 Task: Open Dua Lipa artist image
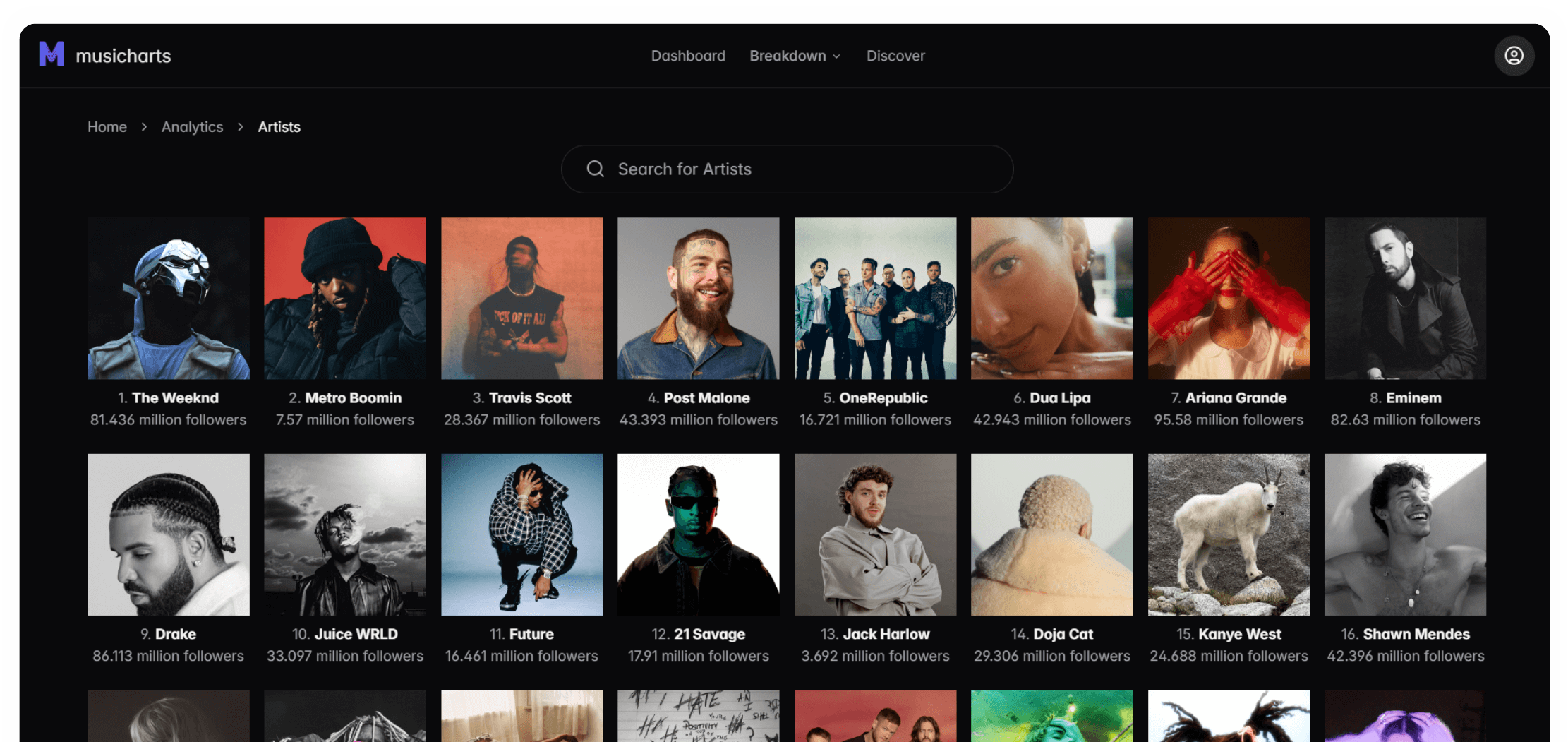1052,298
